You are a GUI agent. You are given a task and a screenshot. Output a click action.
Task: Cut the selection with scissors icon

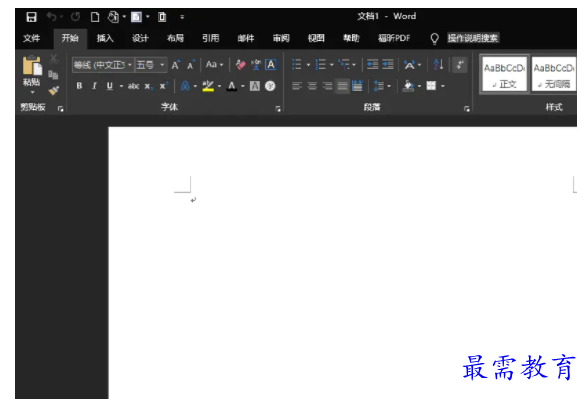click(54, 59)
